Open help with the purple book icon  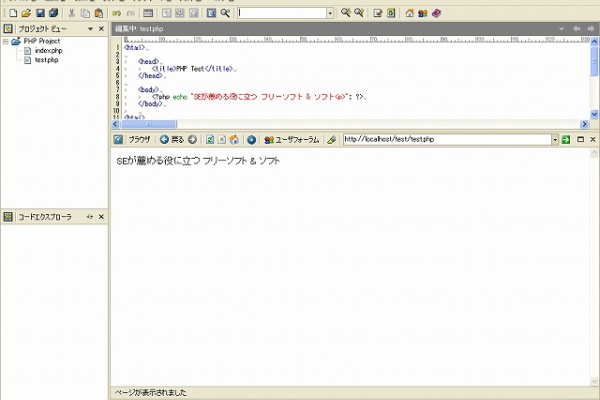436,13
